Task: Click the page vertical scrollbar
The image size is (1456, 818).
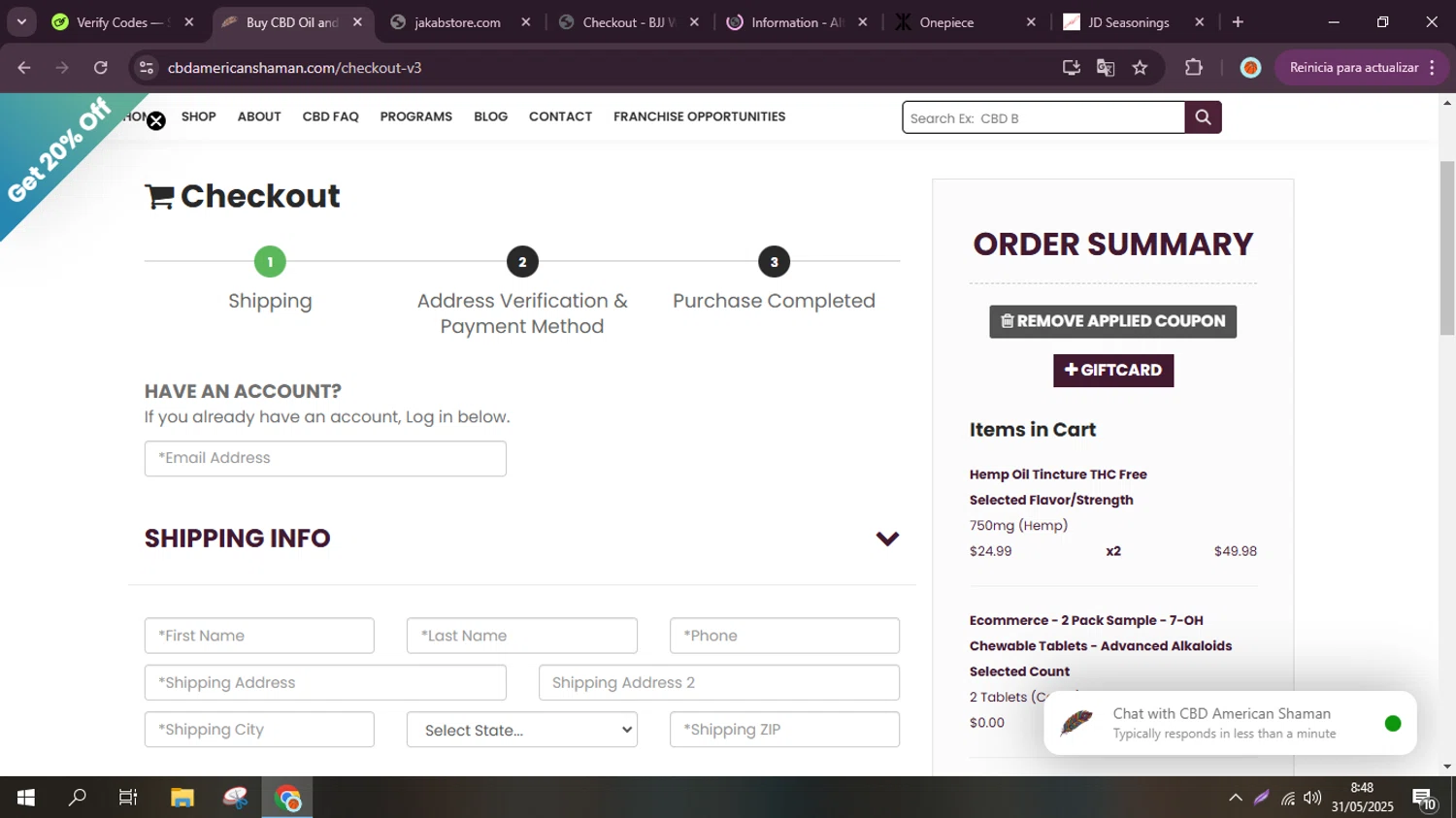Action: [1447, 247]
